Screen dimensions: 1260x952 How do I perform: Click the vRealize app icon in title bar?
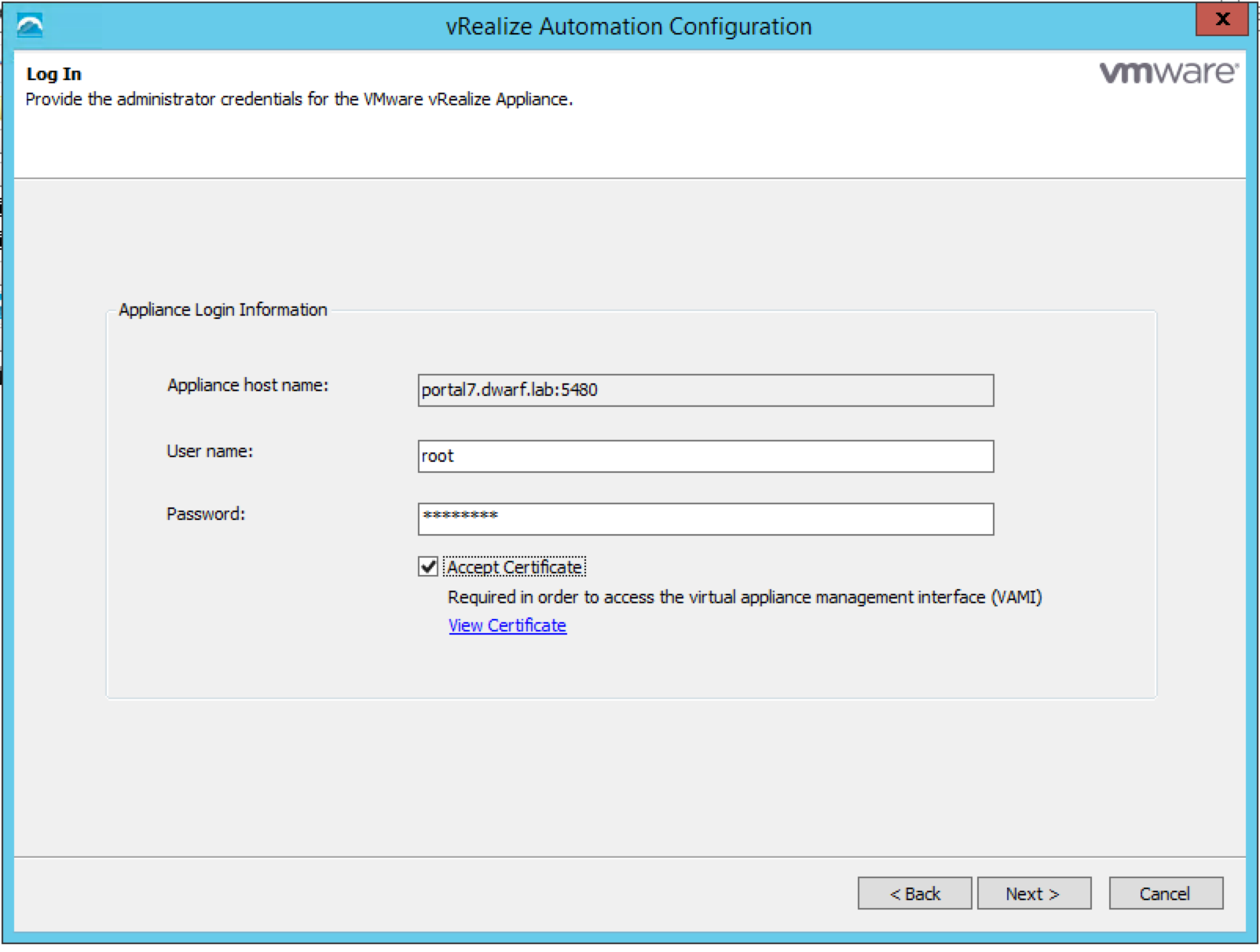(x=30, y=26)
